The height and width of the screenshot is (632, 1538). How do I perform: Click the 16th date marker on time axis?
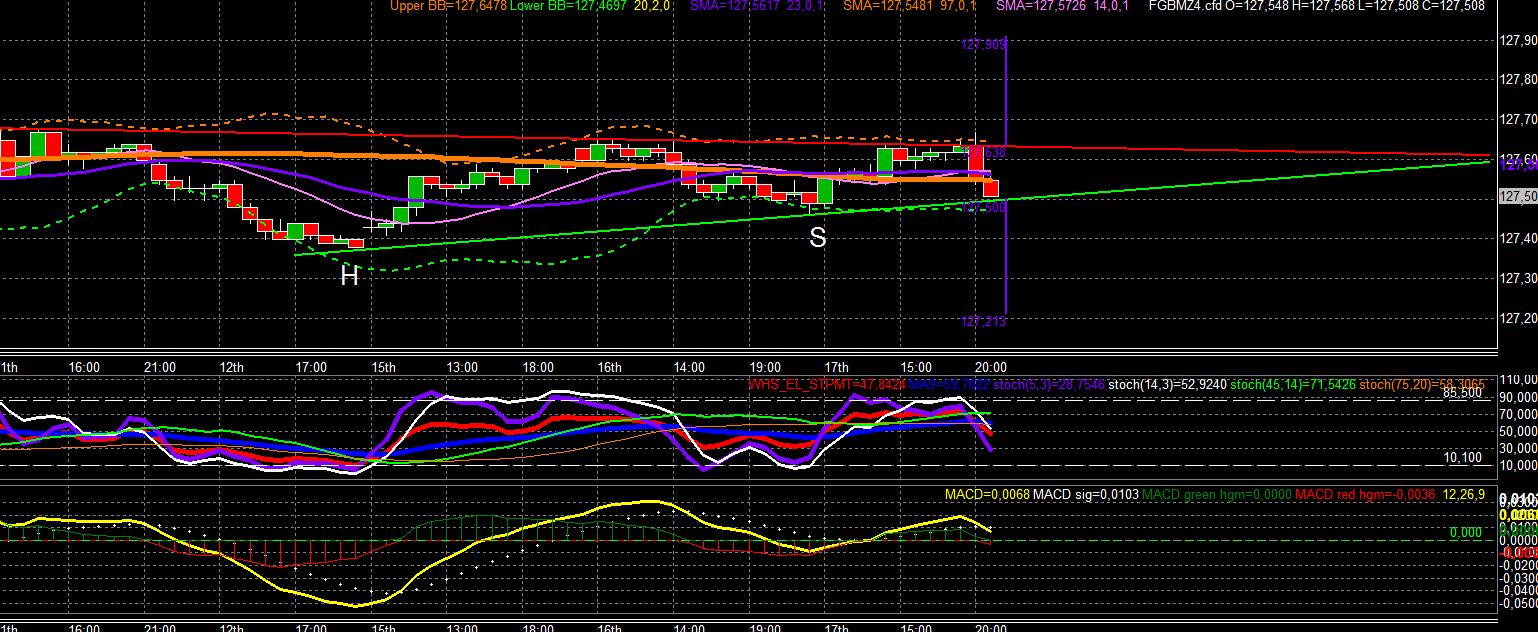coord(609,367)
